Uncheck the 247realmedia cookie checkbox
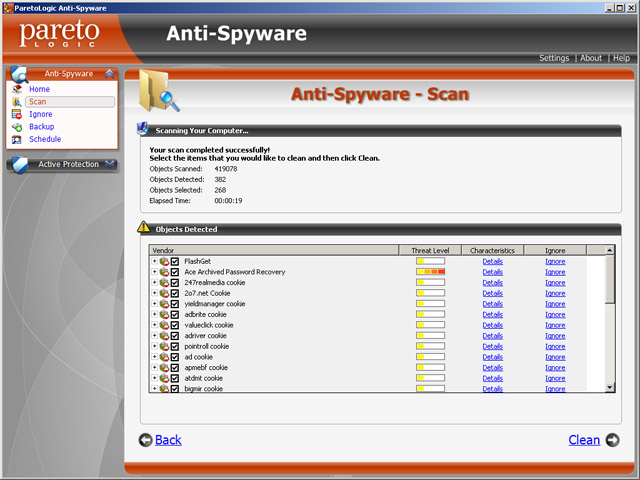Viewport: 640px width, 480px height. click(x=175, y=282)
